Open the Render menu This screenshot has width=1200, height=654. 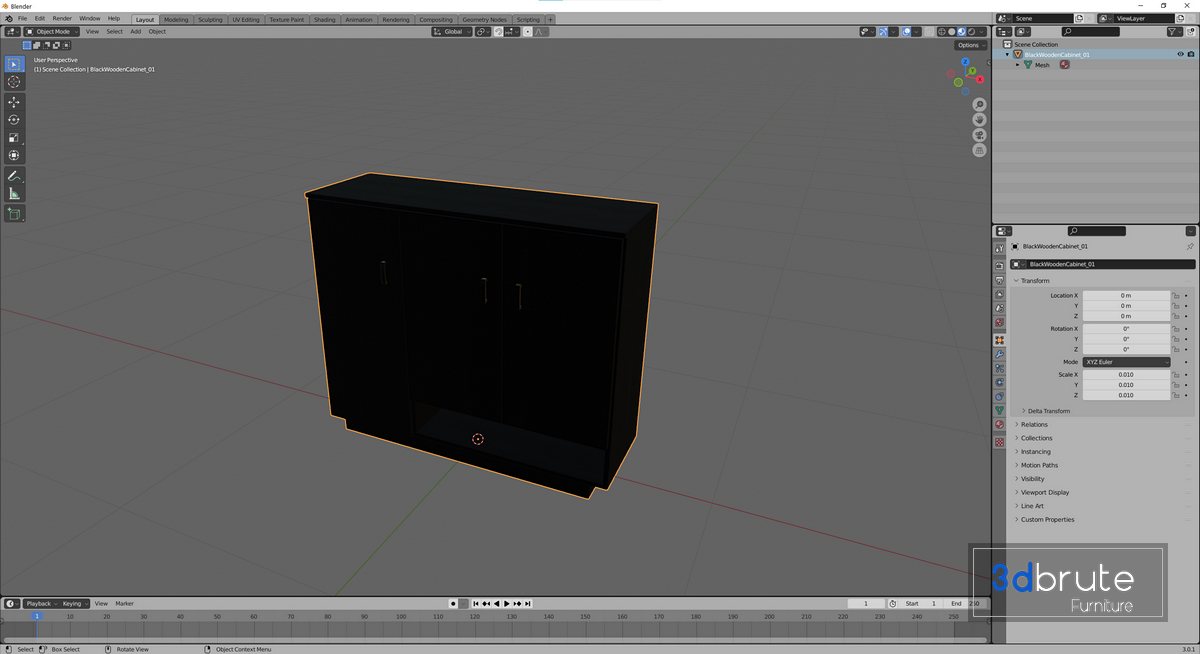(62, 19)
